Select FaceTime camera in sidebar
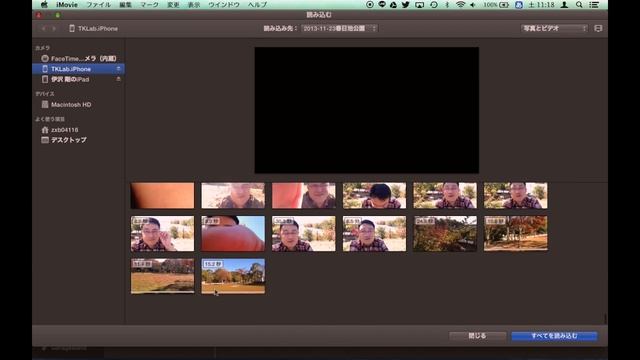 [x=79, y=58]
